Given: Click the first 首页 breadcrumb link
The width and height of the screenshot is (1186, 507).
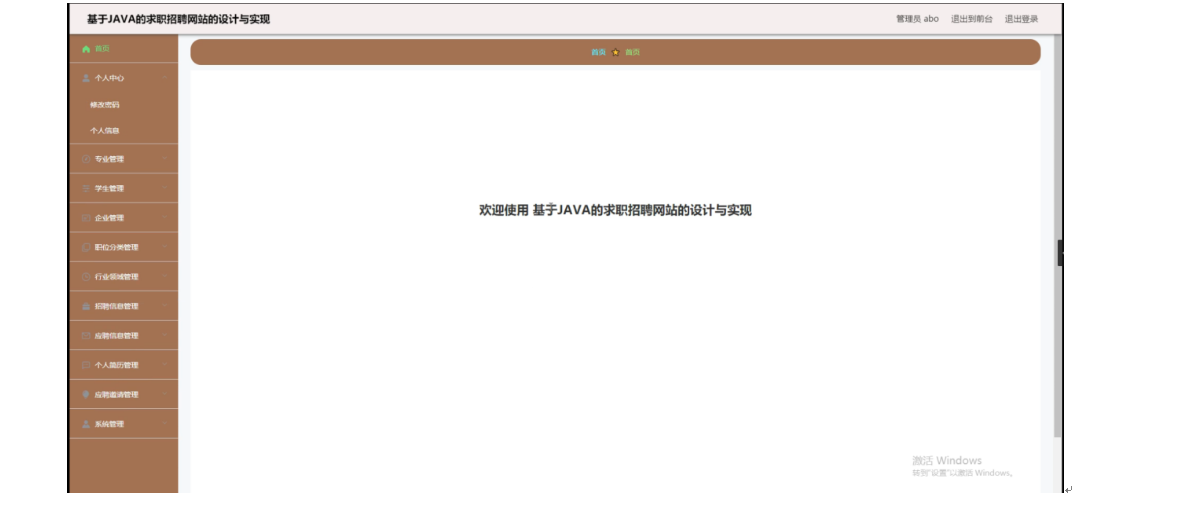Looking at the screenshot, I should [x=598, y=52].
